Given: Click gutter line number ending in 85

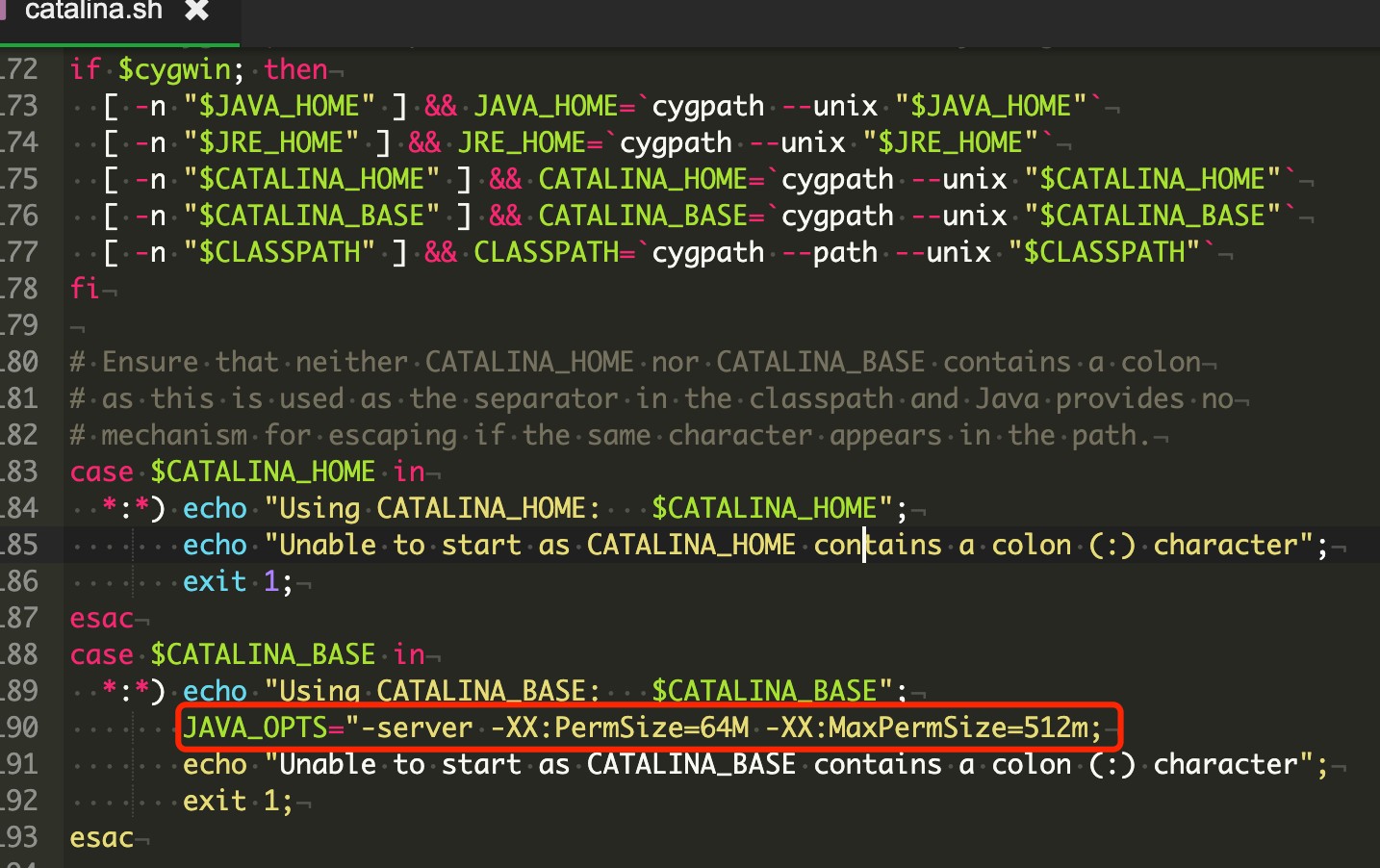Looking at the screenshot, I should point(21,545).
